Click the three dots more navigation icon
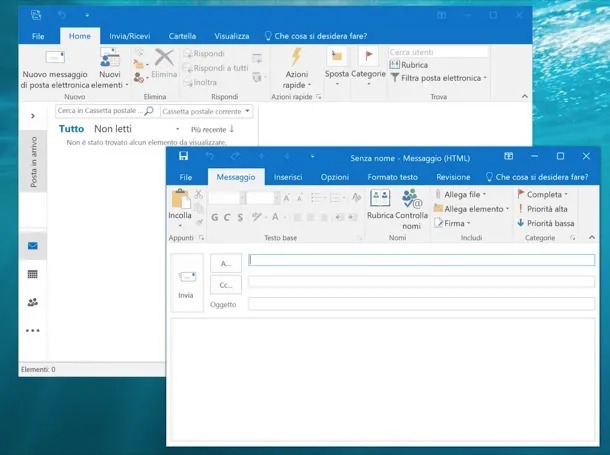Screen dimensions: 610x455 (33, 331)
